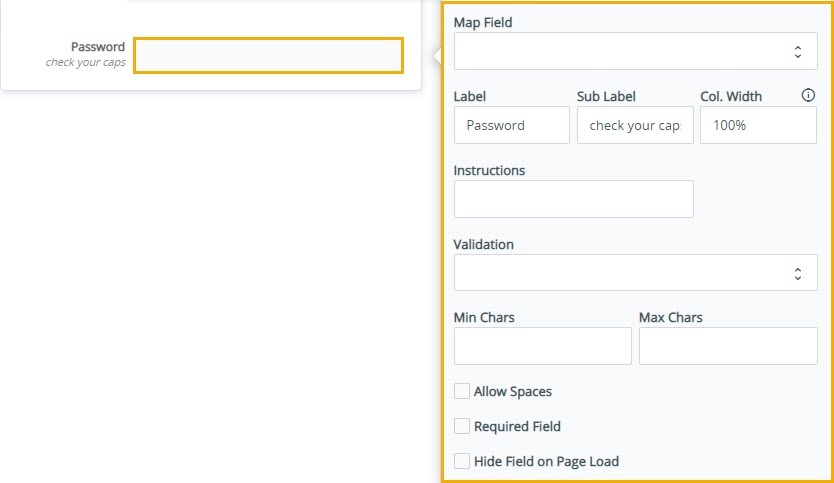Click the Map Field heading text
Viewport: 834px width, 483px height.
coord(483,22)
